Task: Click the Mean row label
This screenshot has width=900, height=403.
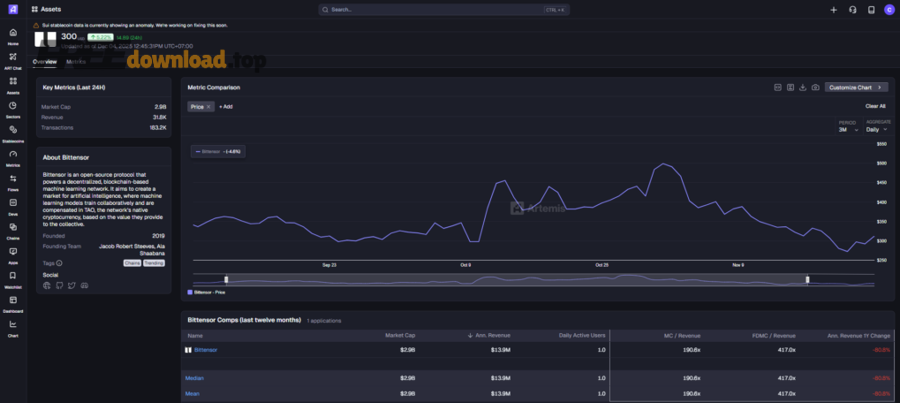Action: click(192, 394)
